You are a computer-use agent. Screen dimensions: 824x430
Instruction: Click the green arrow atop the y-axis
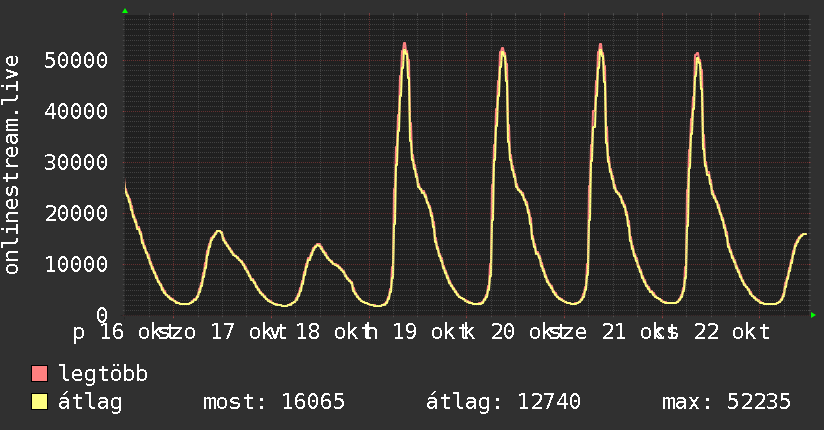click(125, 11)
